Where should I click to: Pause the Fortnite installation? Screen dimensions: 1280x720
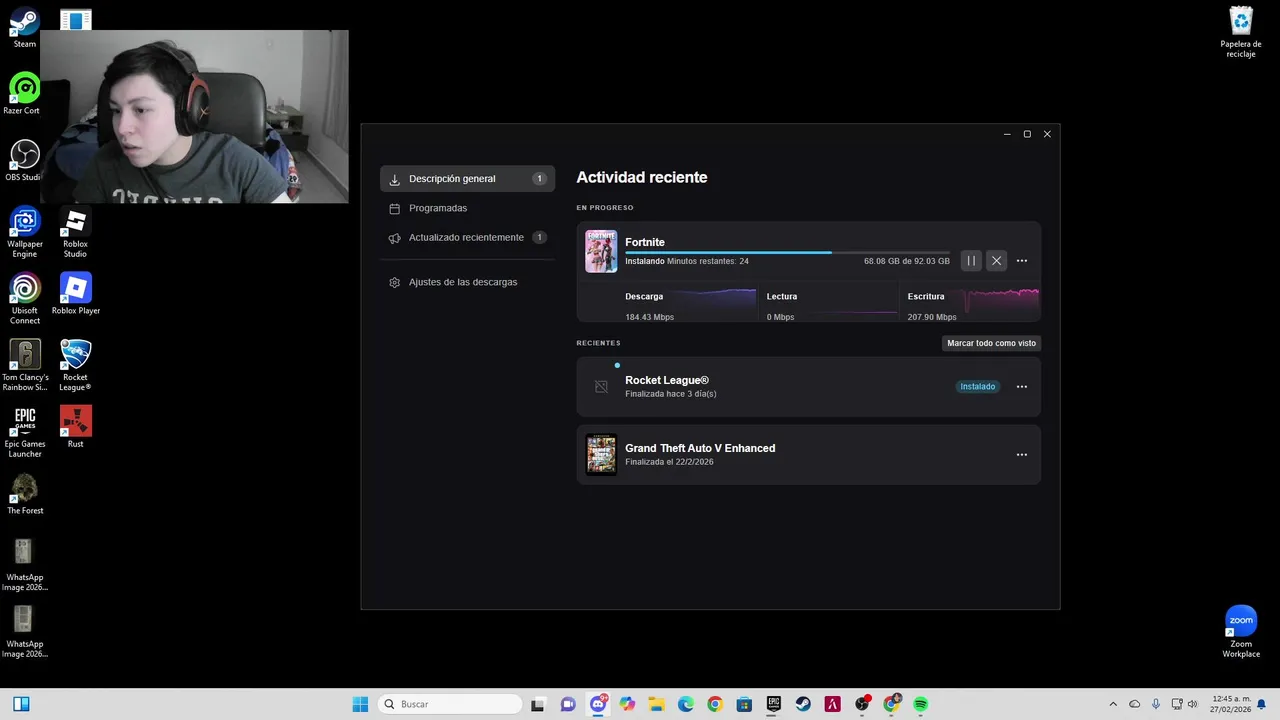pos(971,261)
